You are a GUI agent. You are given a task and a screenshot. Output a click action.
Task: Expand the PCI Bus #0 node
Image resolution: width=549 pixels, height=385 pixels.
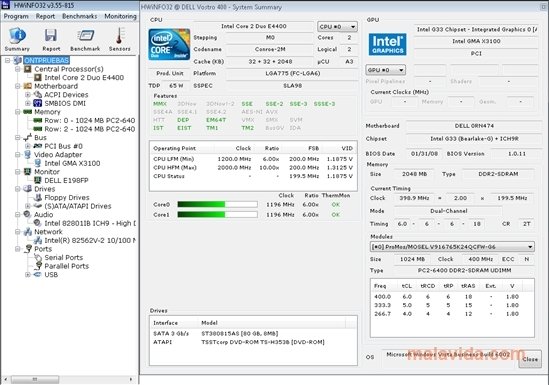click(x=28, y=146)
